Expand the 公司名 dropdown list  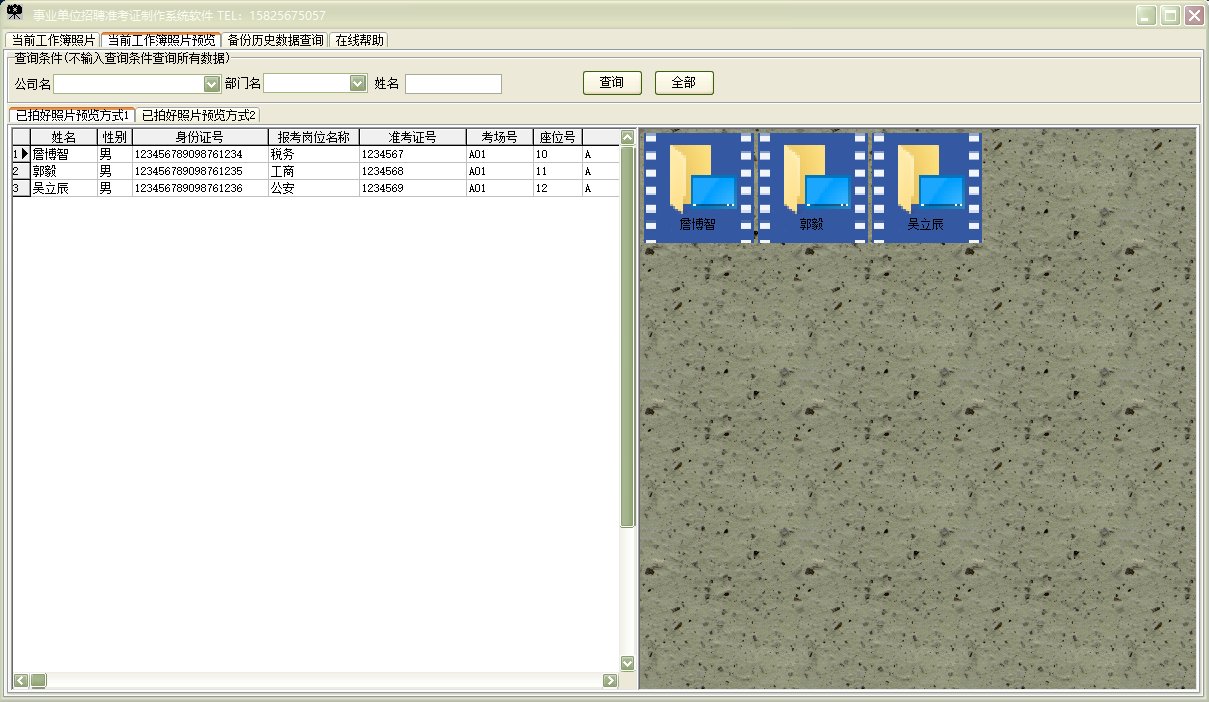pos(211,84)
